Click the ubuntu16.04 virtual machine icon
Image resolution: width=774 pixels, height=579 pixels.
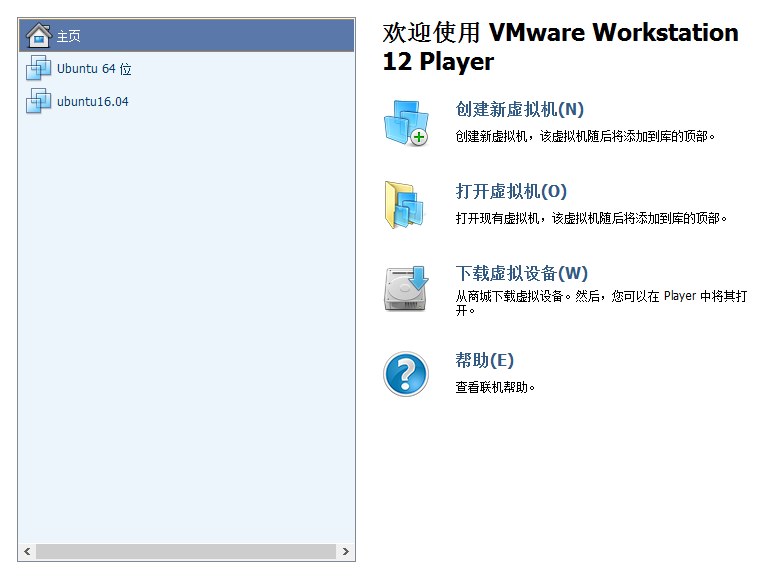38,101
